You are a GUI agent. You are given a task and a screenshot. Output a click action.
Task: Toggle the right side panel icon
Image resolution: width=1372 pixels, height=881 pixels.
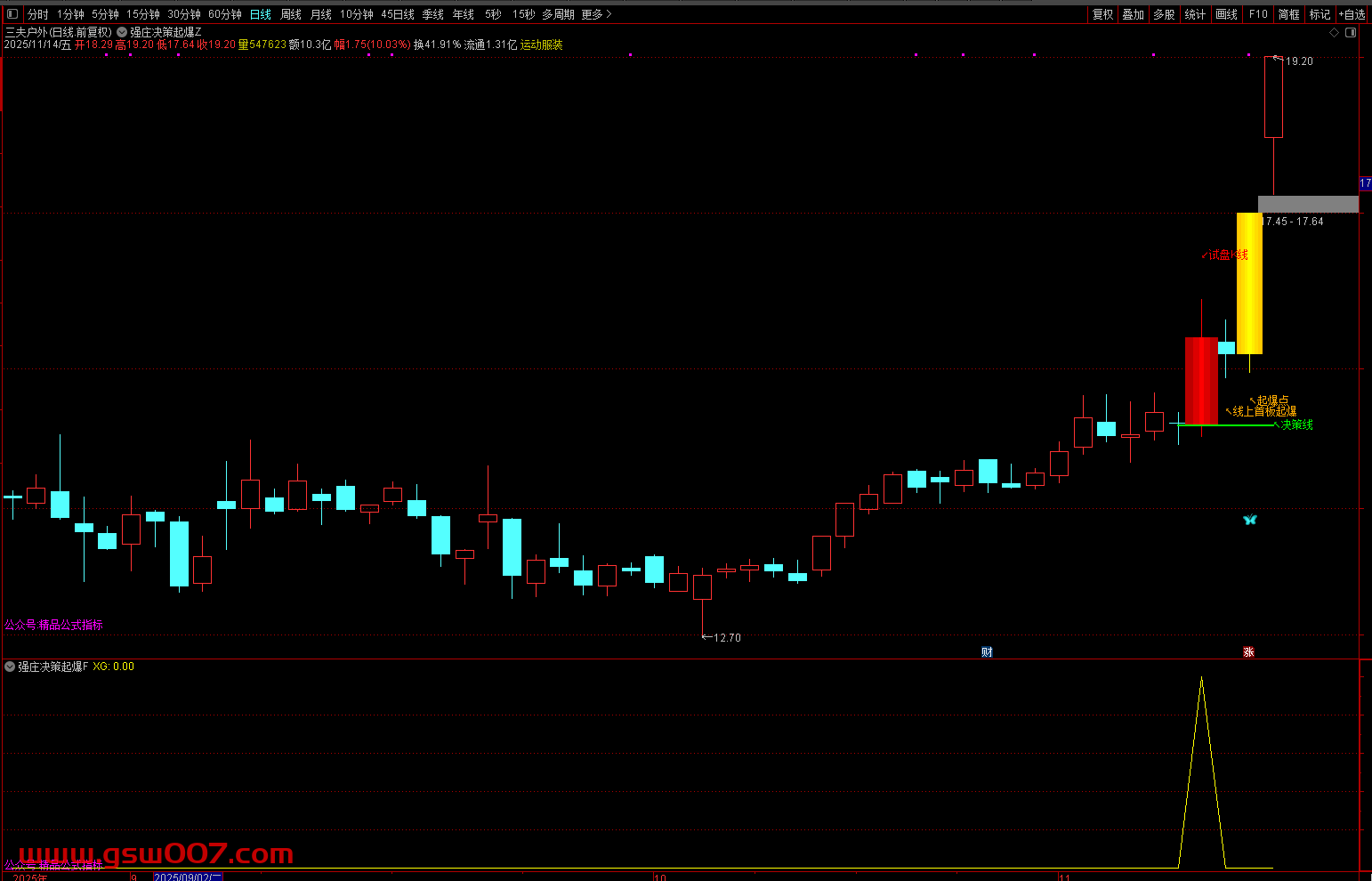[x=1351, y=33]
